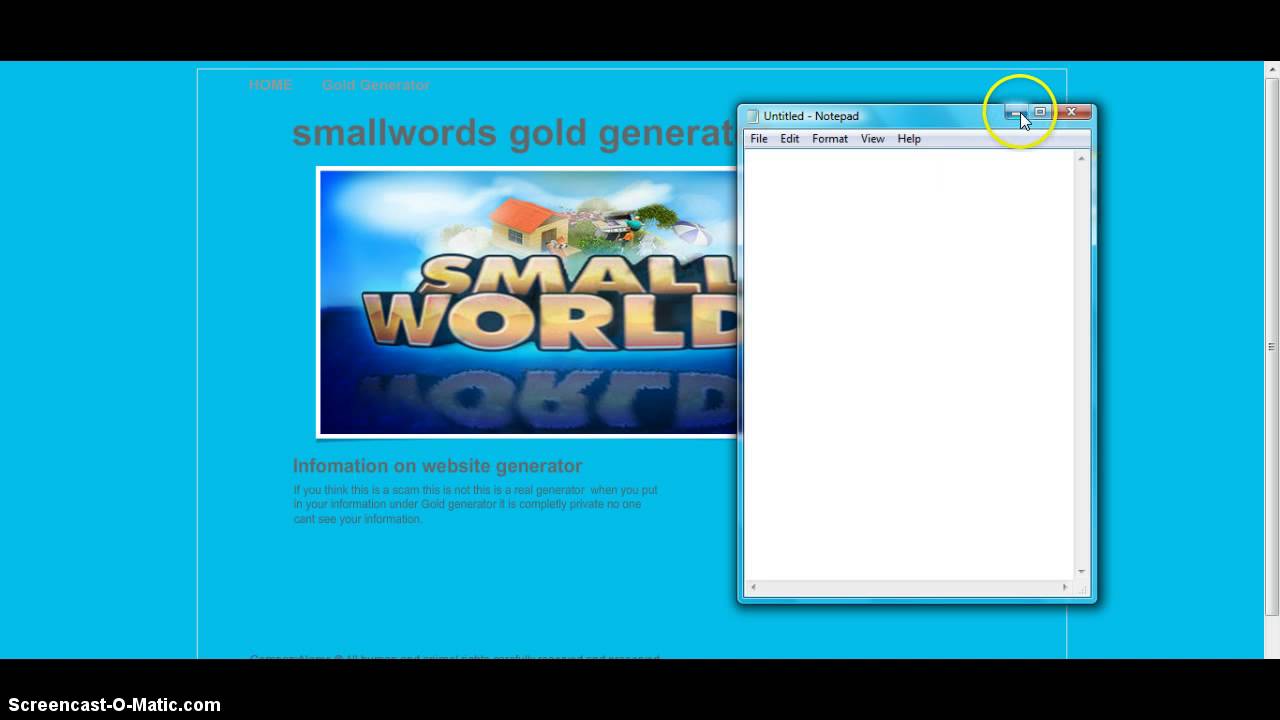Click Notepad vertical scrollbar down arrow
This screenshot has height=720, width=1280.
1081,572
